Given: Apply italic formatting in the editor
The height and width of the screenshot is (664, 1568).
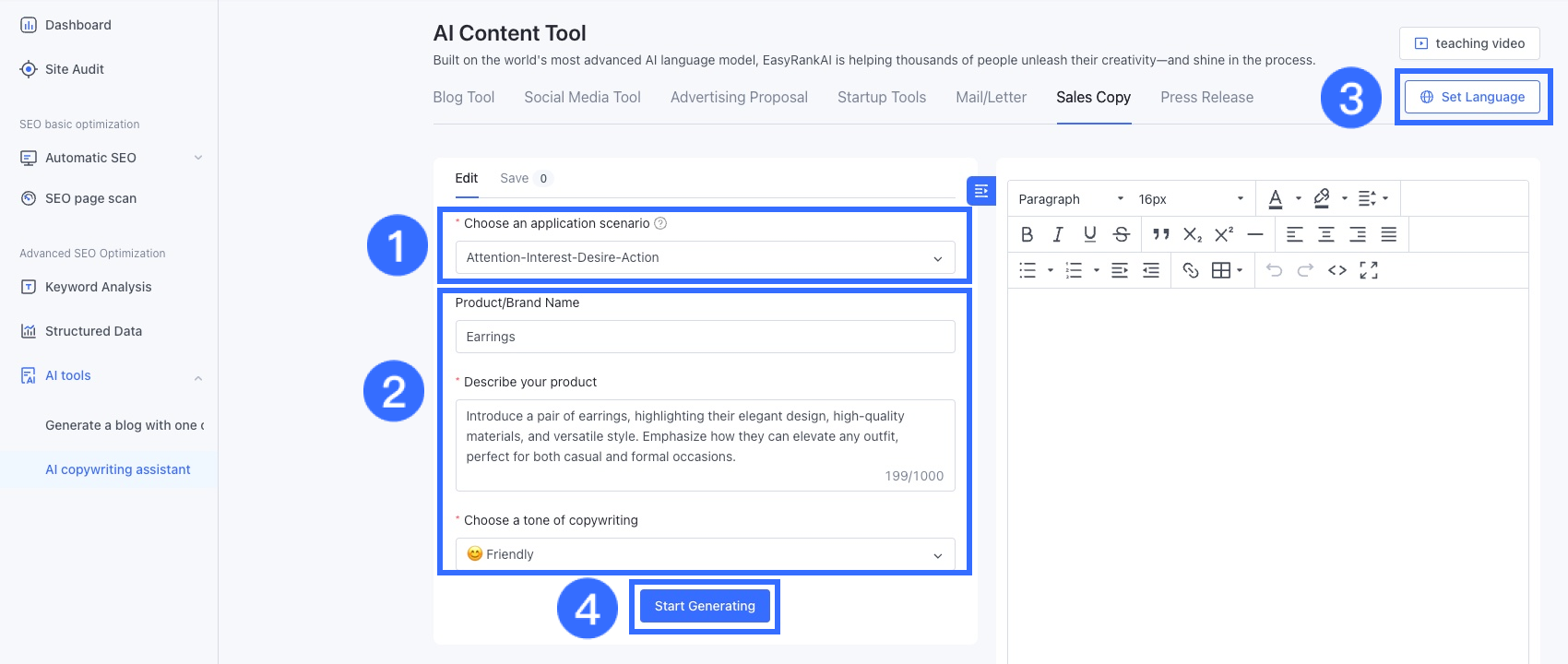Looking at the screenshot, I should pos(1058,234).
